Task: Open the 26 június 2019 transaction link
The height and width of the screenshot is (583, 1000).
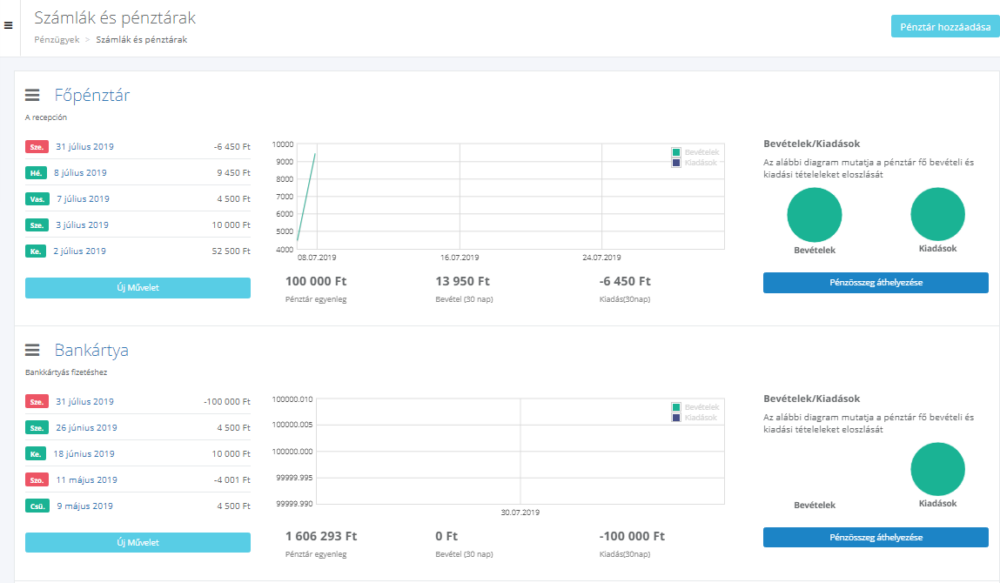Action: (x=86, y=427)
